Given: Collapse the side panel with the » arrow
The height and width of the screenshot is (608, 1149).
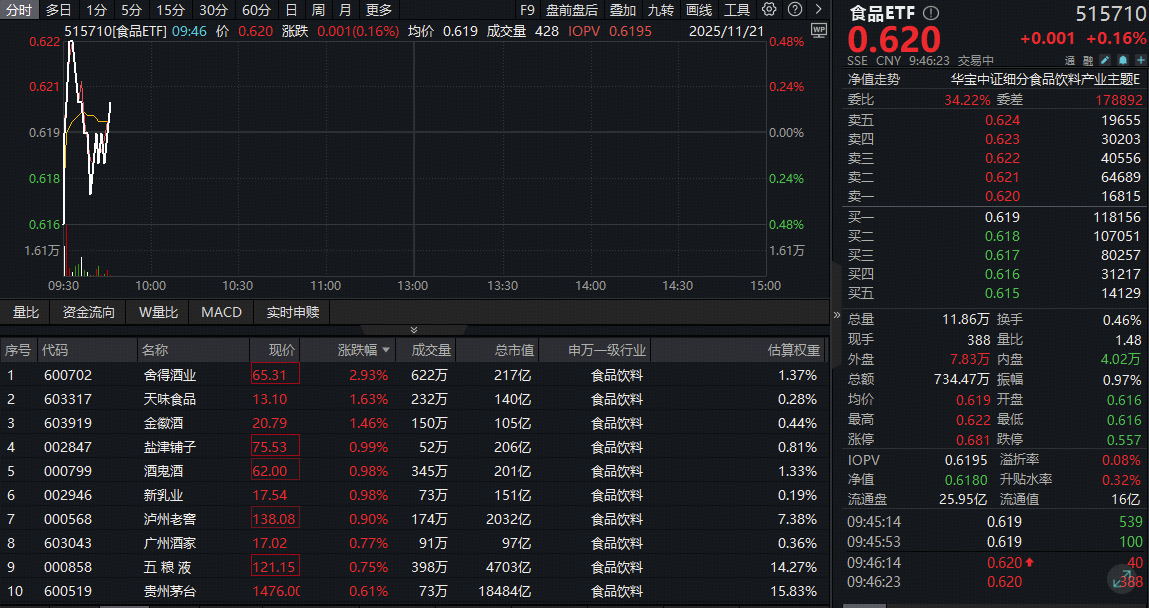Looking at the screenshot, I should click(837, 315).
